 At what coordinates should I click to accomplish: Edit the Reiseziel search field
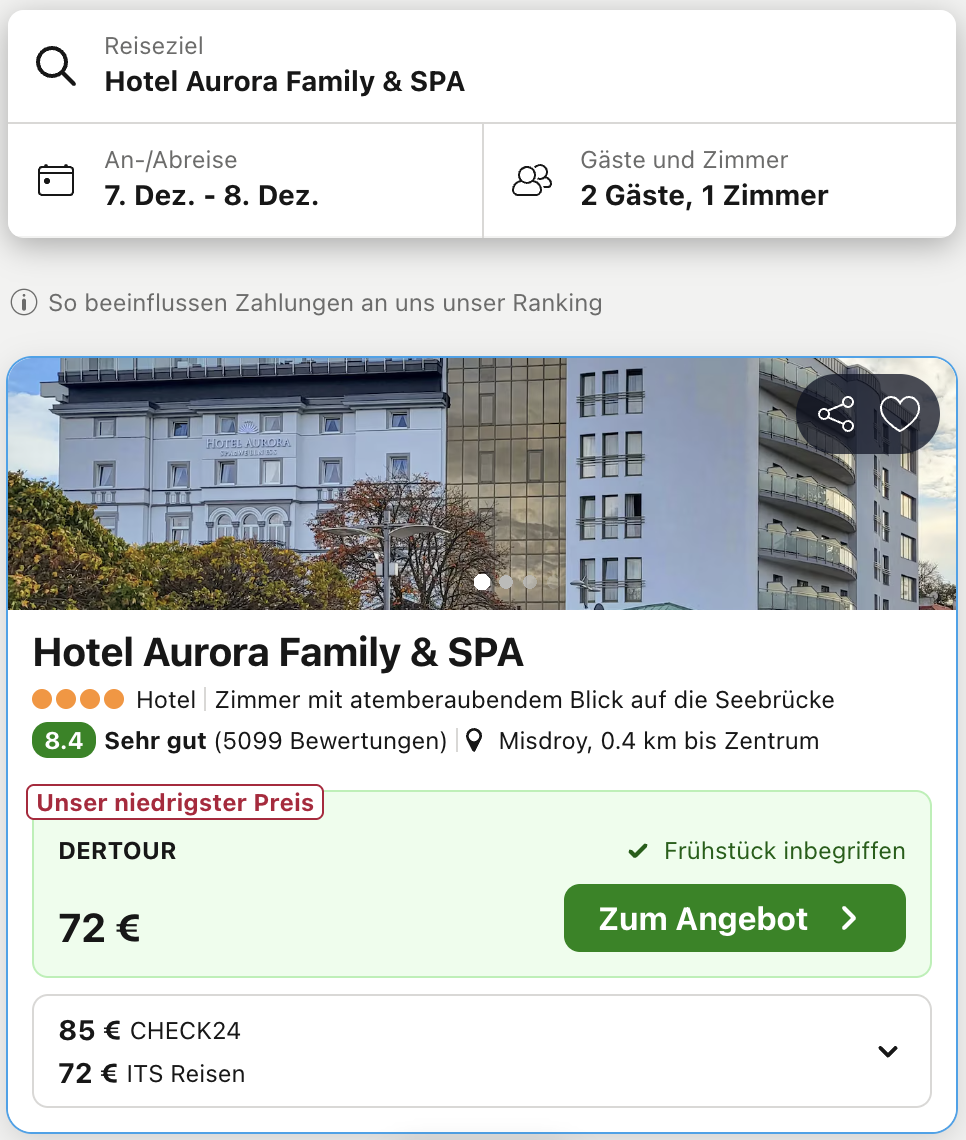480,66
